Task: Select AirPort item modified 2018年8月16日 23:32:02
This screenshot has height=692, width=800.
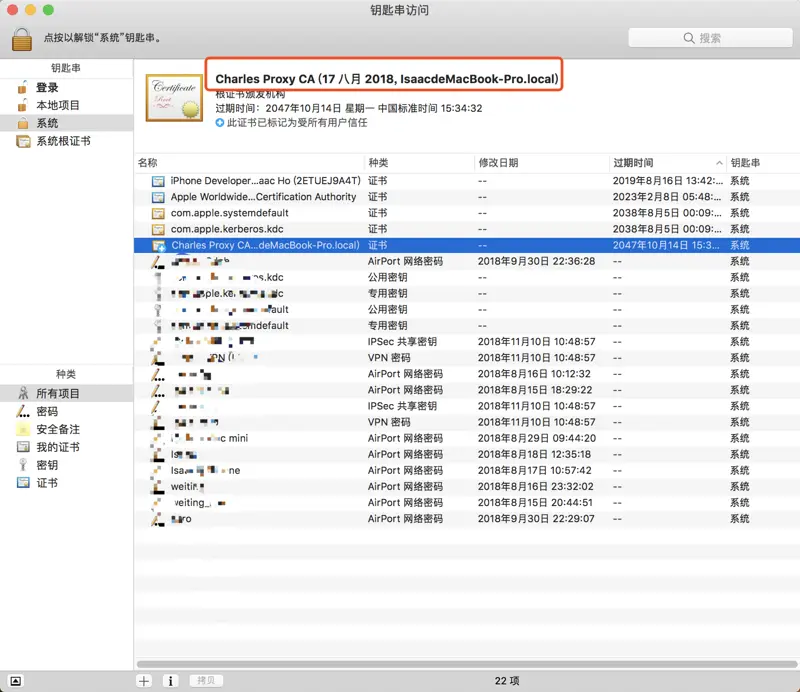Action: click(467, 486)
